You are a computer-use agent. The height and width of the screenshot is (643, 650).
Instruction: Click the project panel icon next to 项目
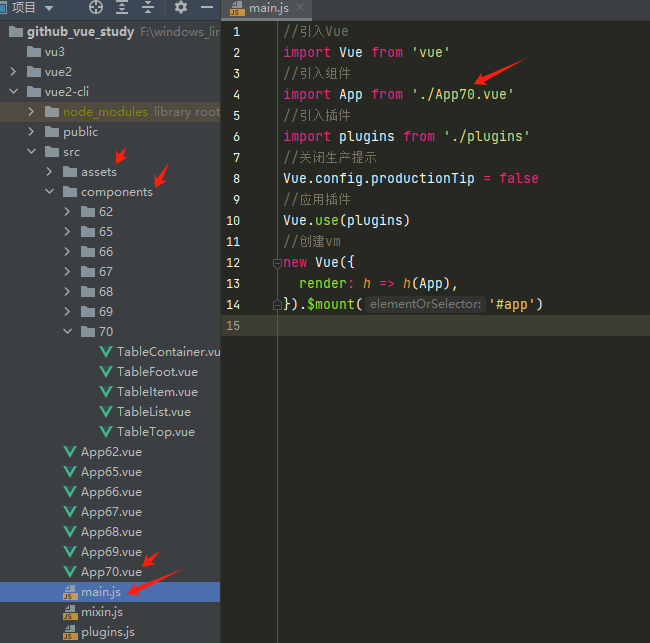(x=2, y=7)
